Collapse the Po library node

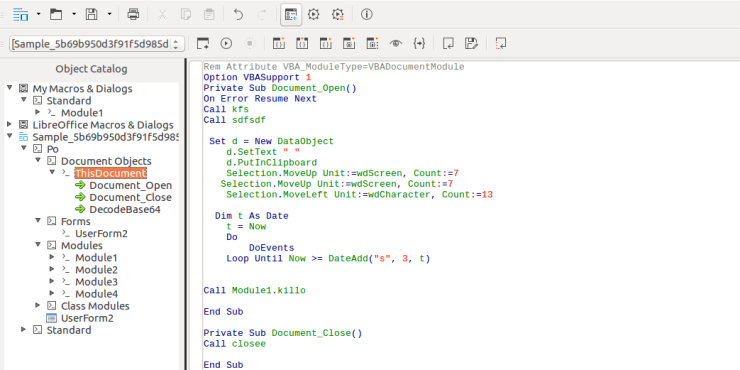click(x=24, y=148)
